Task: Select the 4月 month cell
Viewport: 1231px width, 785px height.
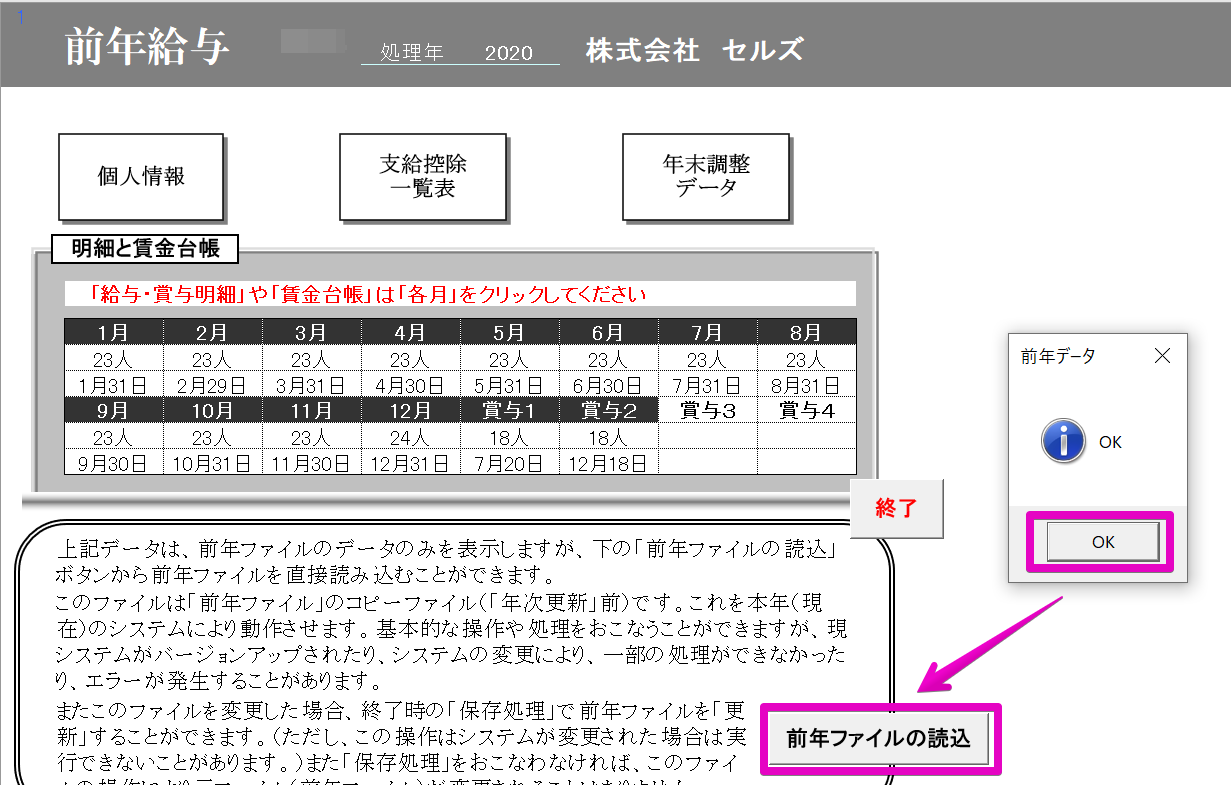Action: click(x=409, y=332)
